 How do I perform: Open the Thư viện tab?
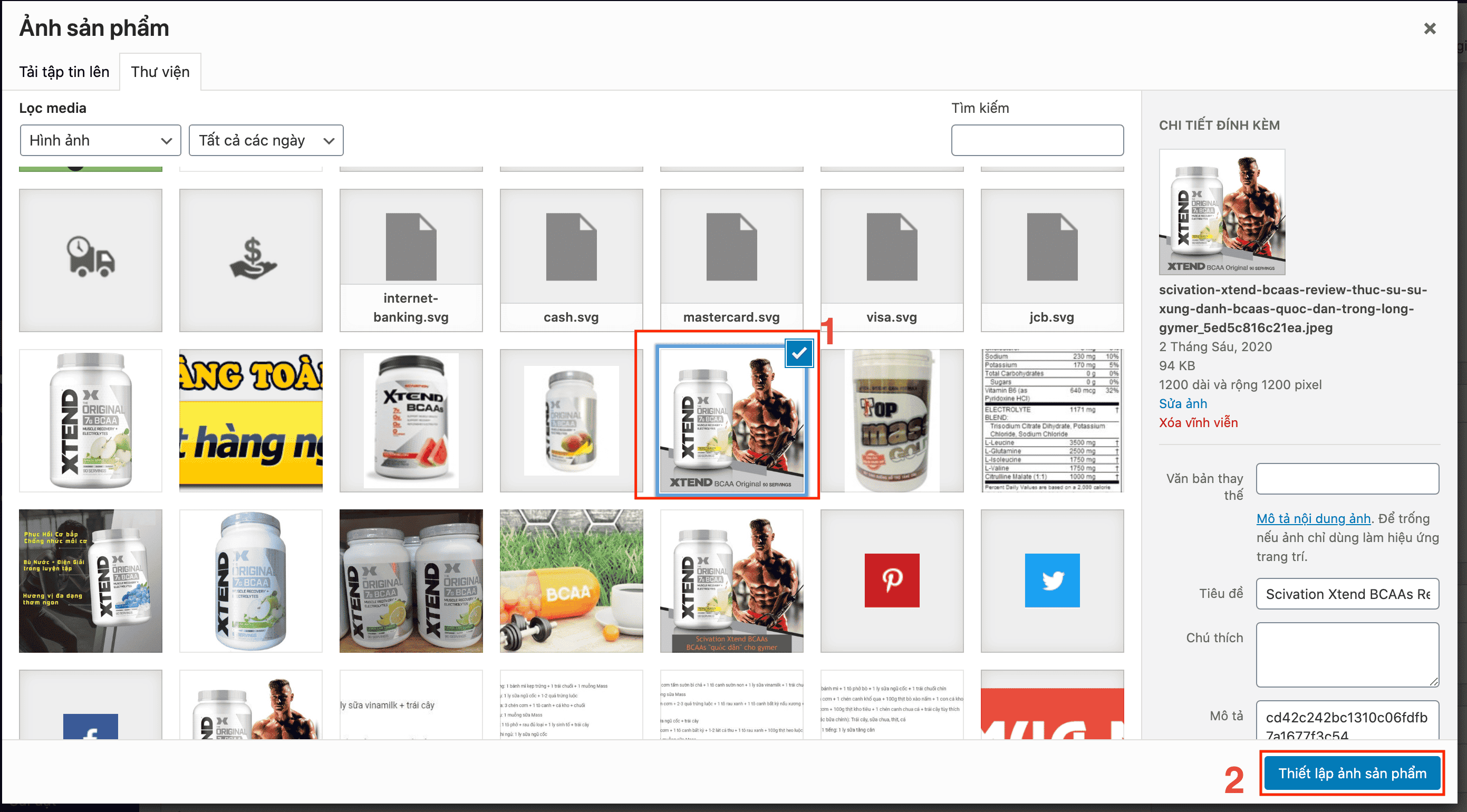(160, 72)
